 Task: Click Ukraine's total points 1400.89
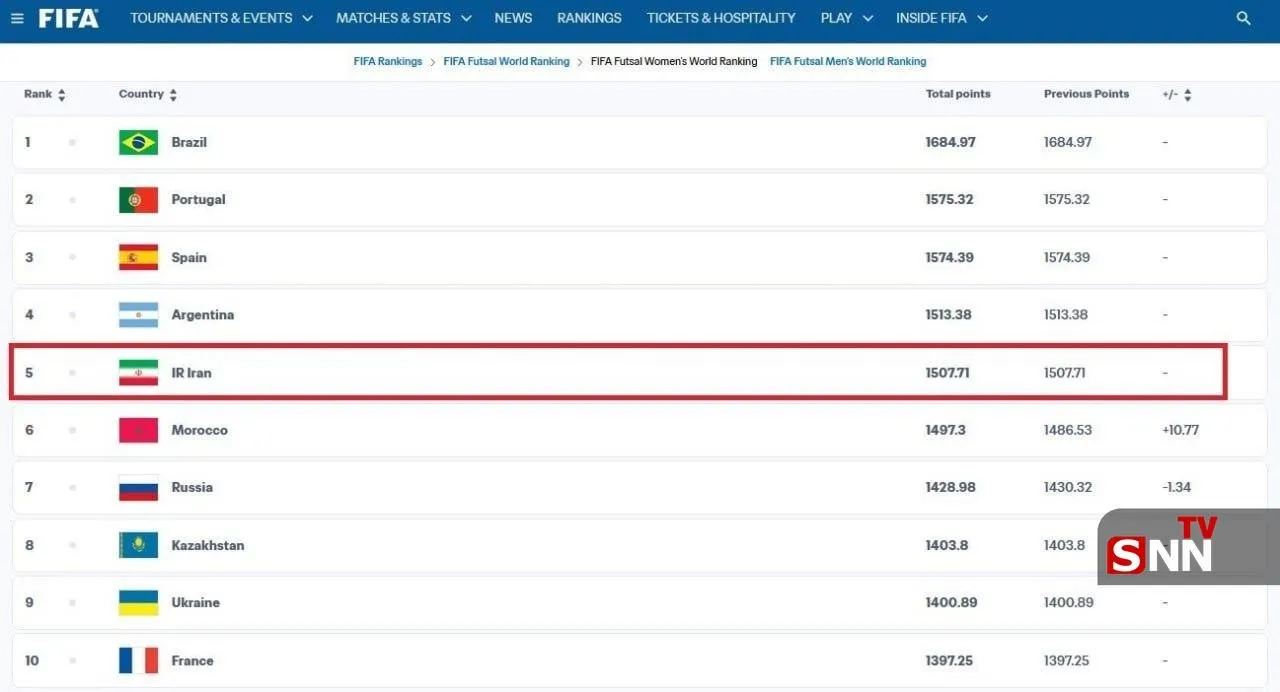coord(951,603)
